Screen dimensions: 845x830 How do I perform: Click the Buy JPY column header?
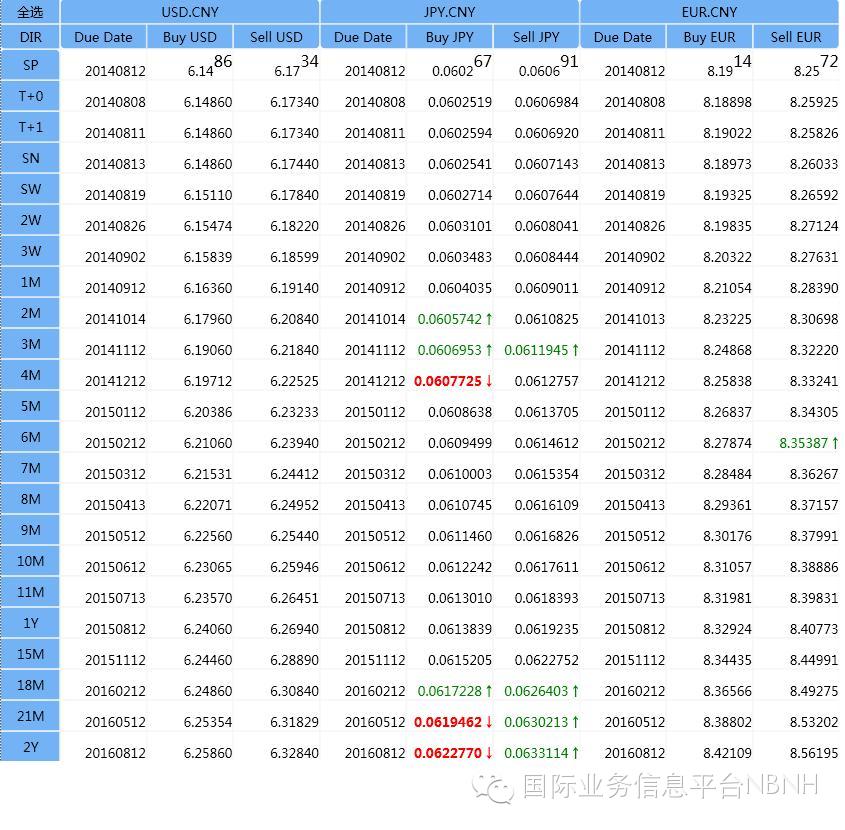click(x=449, y=37)
